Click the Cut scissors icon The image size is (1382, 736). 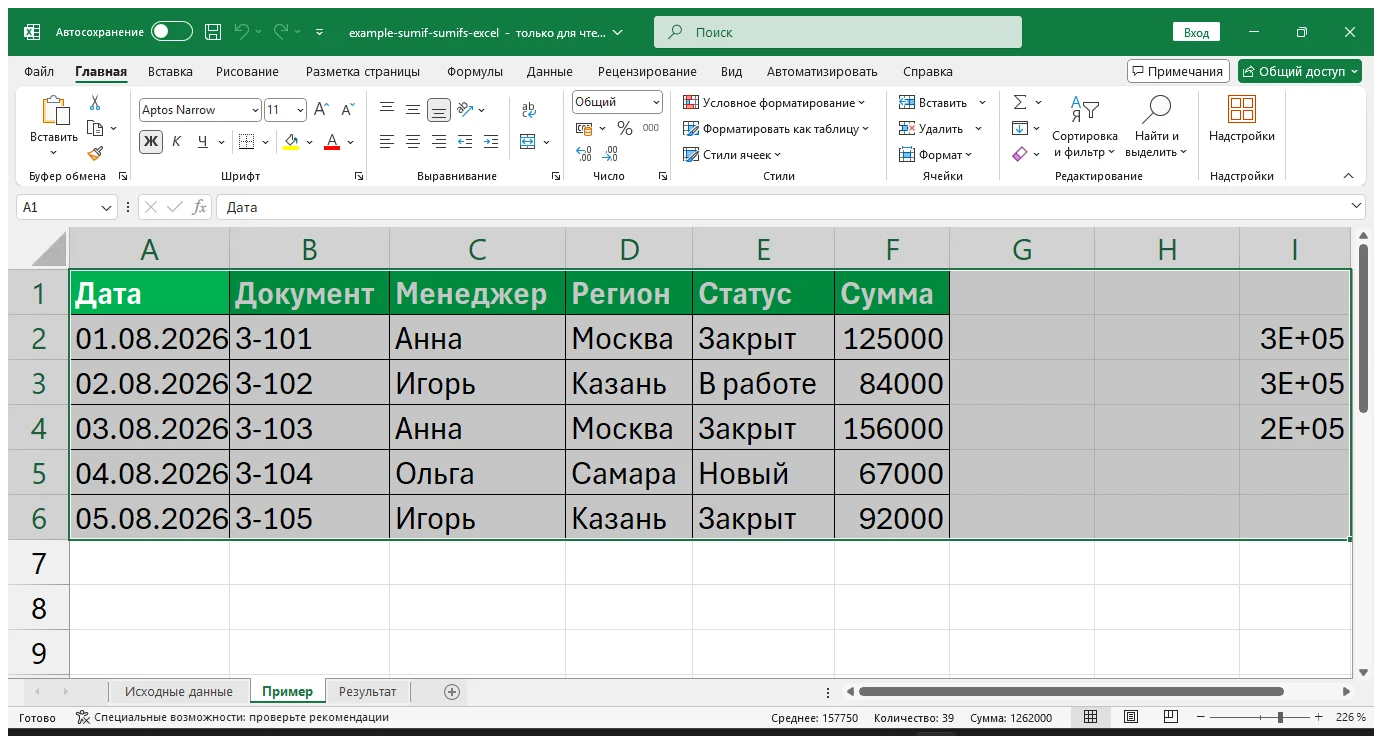[95, 102]
